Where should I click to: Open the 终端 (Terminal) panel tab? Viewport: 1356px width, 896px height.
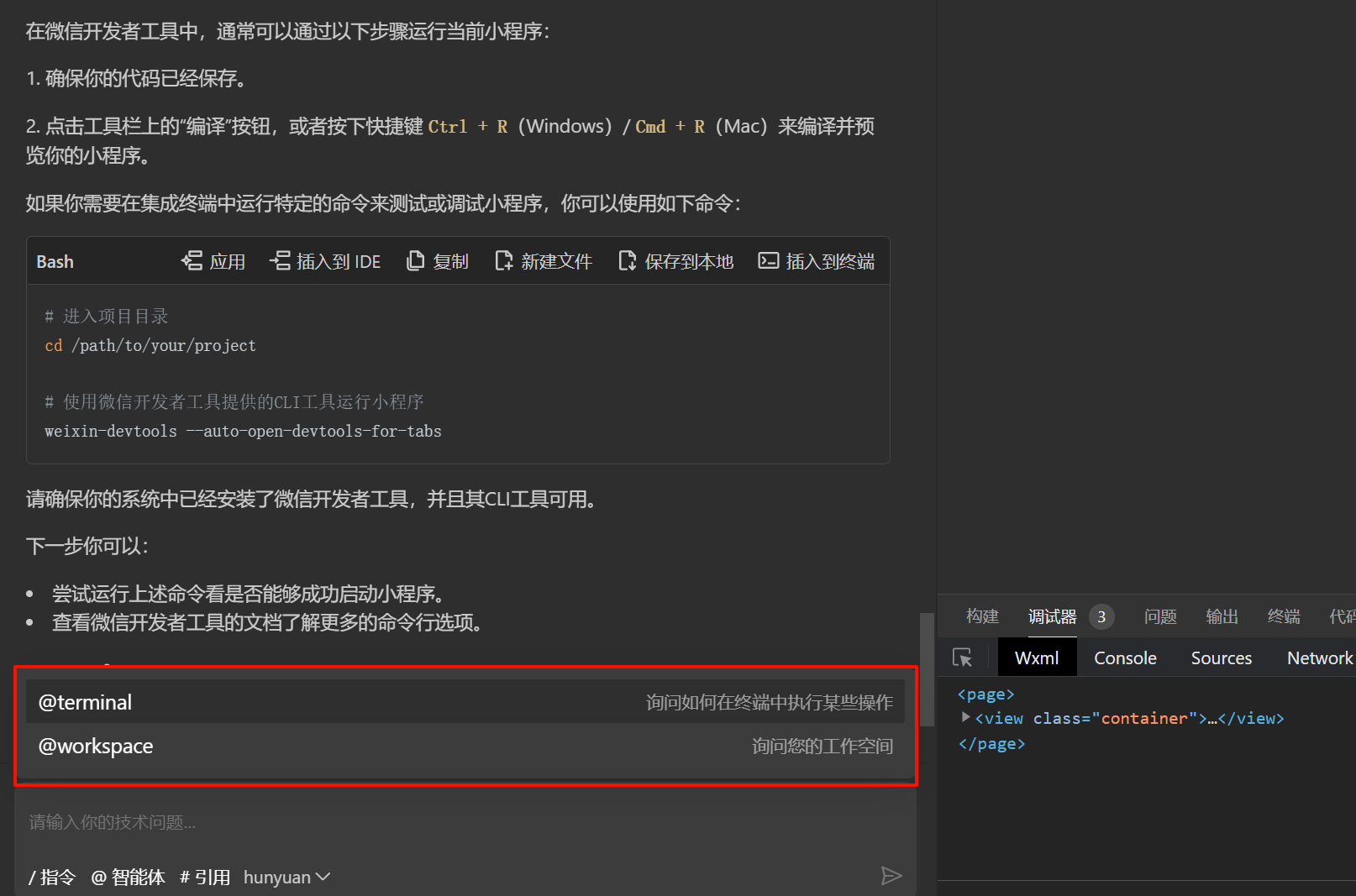[1283, 616]
